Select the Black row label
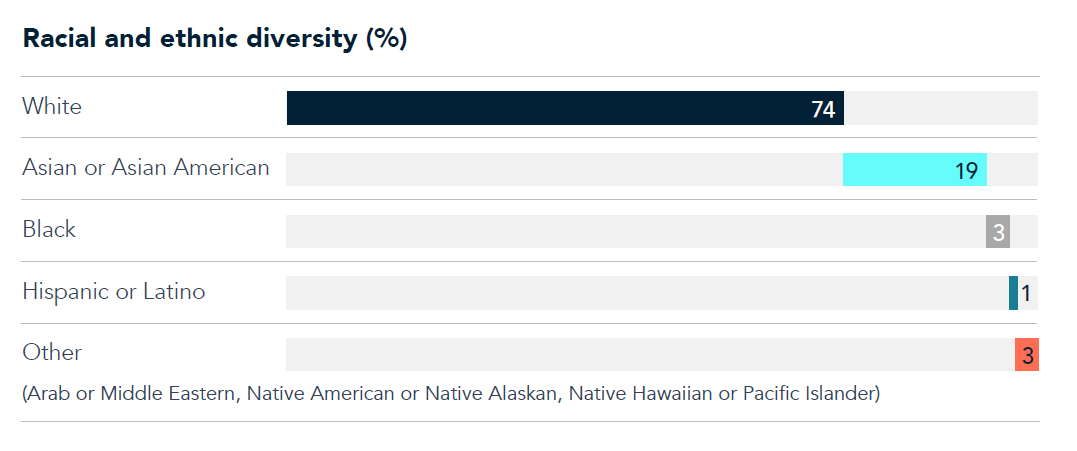This screenshot has width=1077, height=451. (x=49, y=229)
